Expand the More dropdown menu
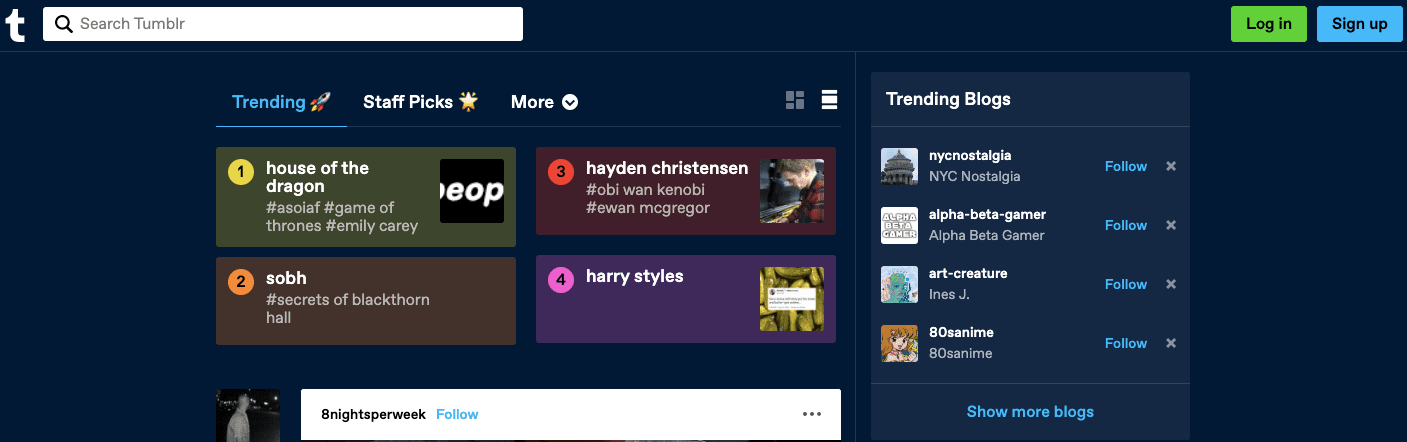Image resolution: width=1407 pixels, height=442 pixels. [x=544, y=102]
